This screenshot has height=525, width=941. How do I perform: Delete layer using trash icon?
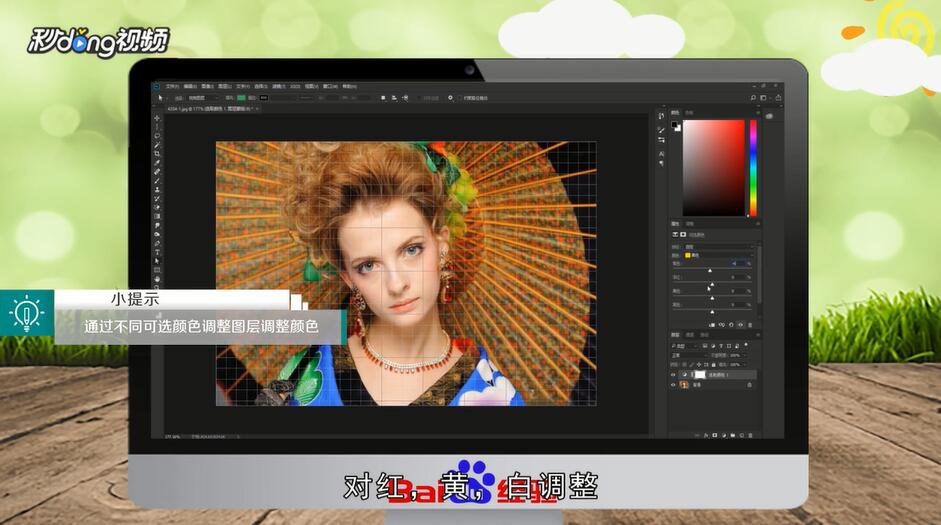[x=750, y=435]
